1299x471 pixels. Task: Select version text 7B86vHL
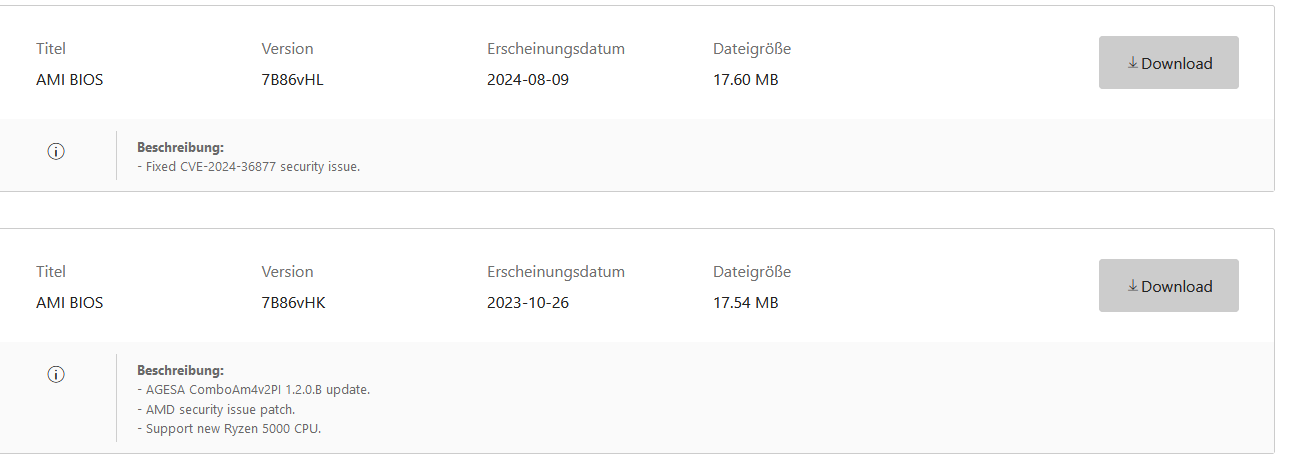(292, 80)
